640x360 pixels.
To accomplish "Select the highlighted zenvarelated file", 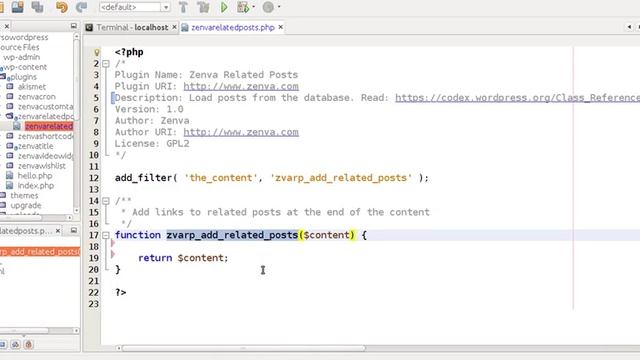I will coord(49,126).
